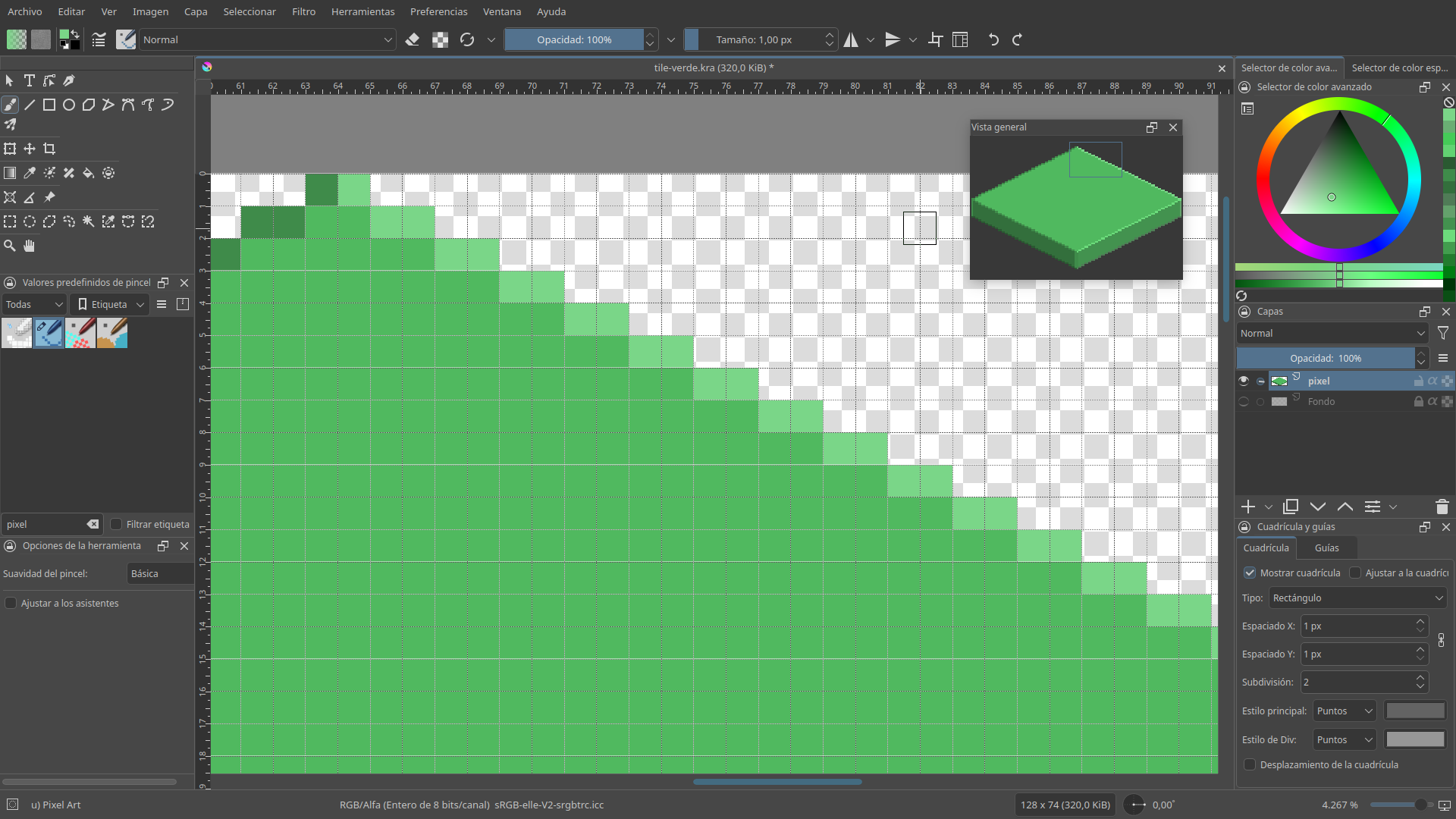Duplicate the current layer icon
The height and width of the screenshot is (819, 1456).
[x=1291, y=507]
